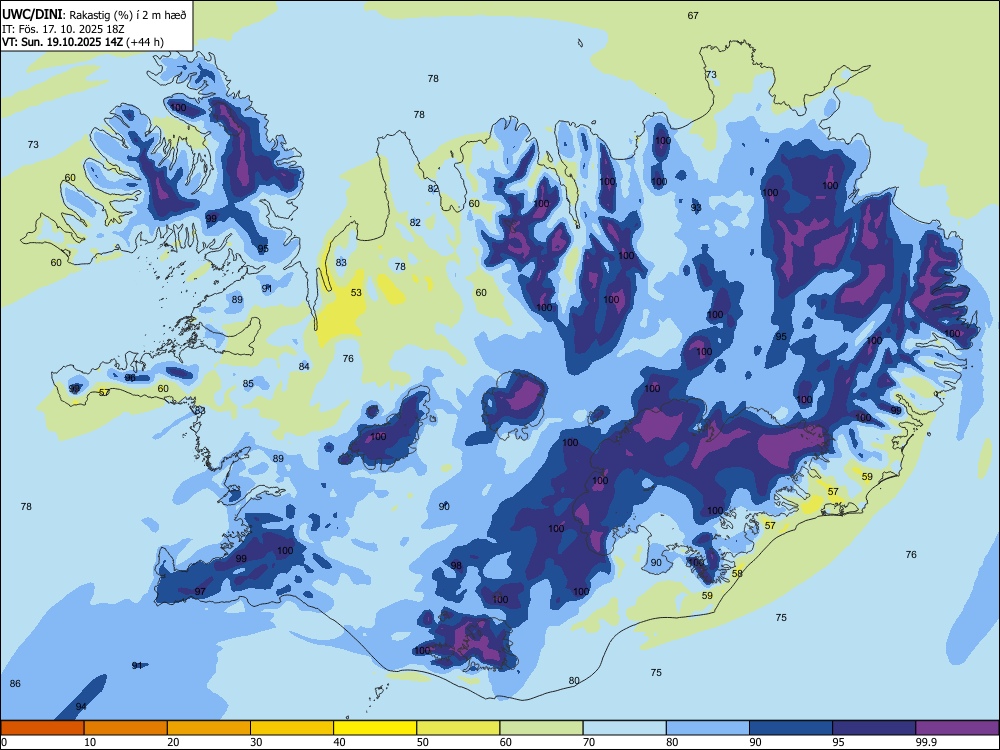This screenshot has width=1000, height=750.
Task: Click the '85' humidity value on the map
Action: click(x=248, y=383)
